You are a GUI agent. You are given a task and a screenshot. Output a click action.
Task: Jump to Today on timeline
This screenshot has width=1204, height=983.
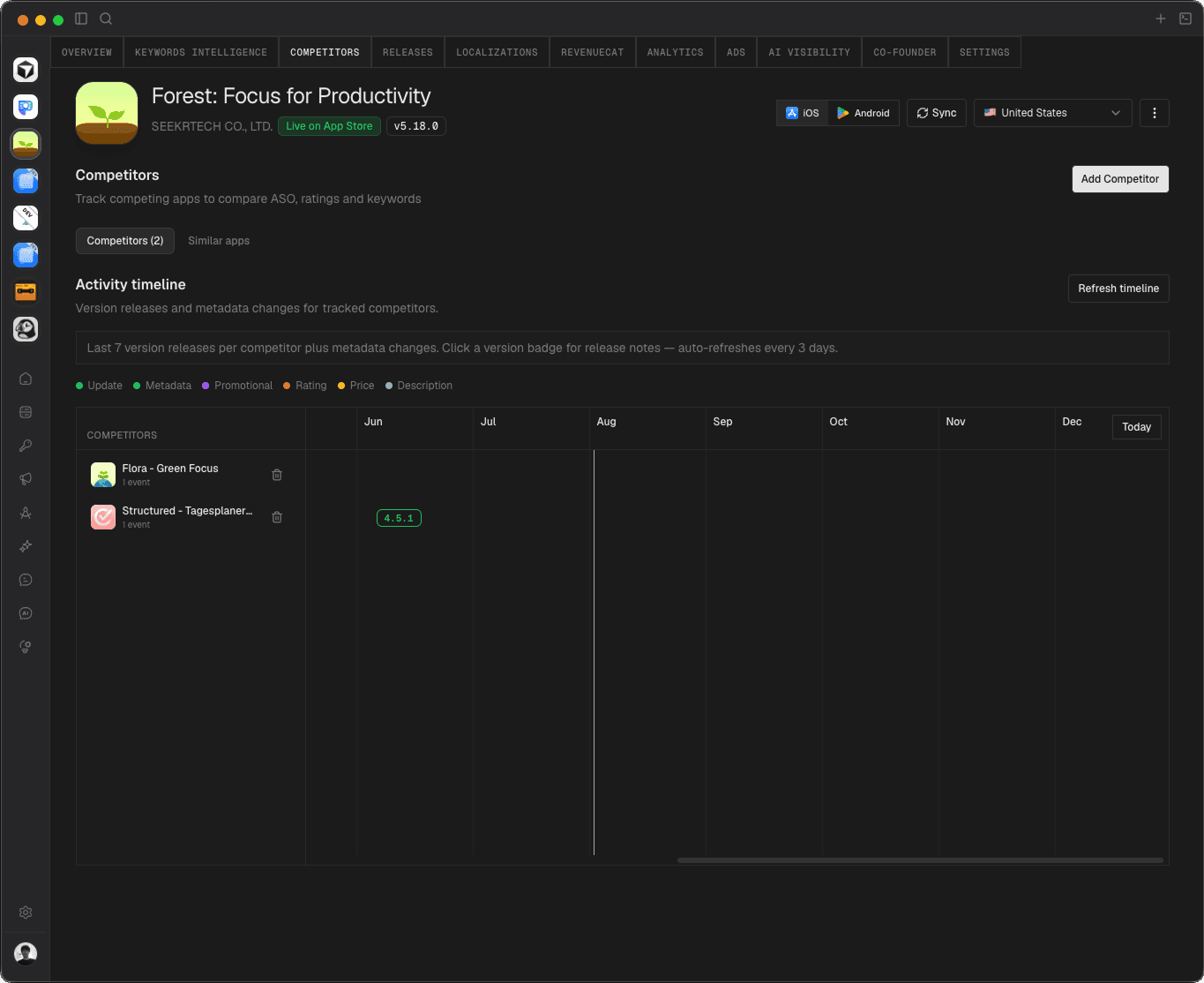[x=1136, y=427]
